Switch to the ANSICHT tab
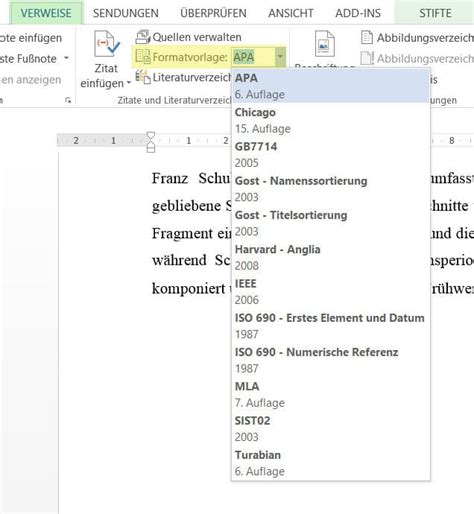Screen dimensions: 474x514 (291, 13)
